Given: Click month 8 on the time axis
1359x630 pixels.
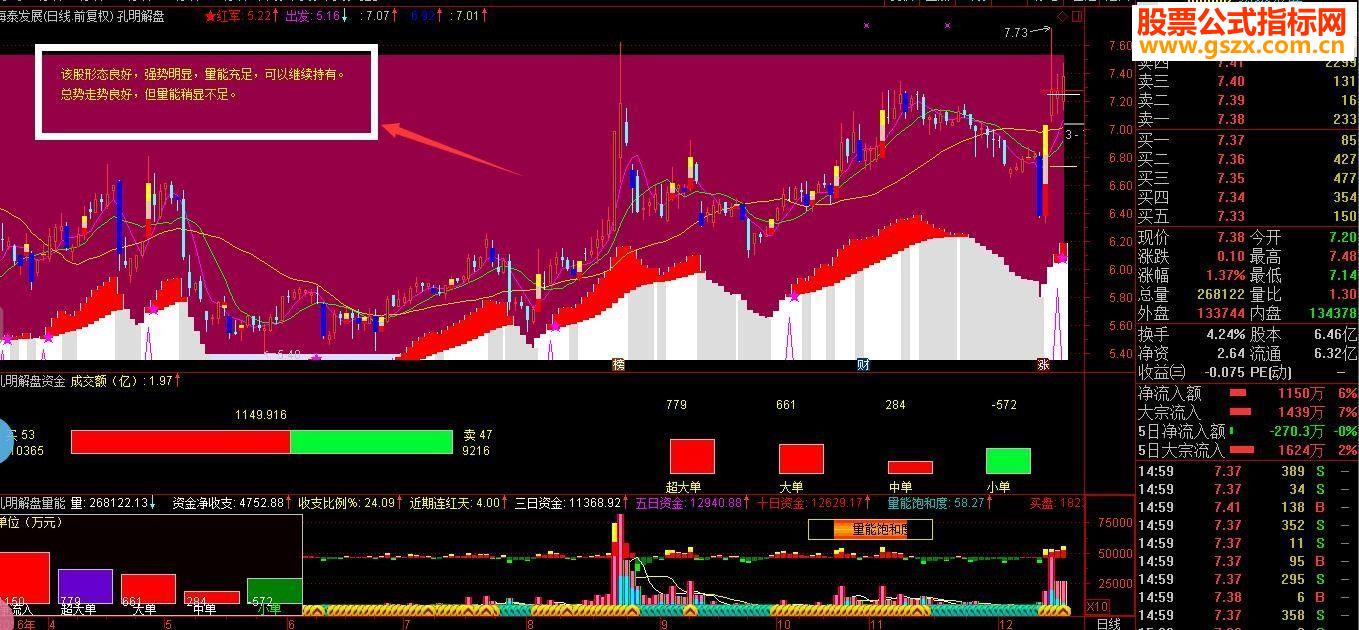Looking at the screenshot, I should (528, 623).
